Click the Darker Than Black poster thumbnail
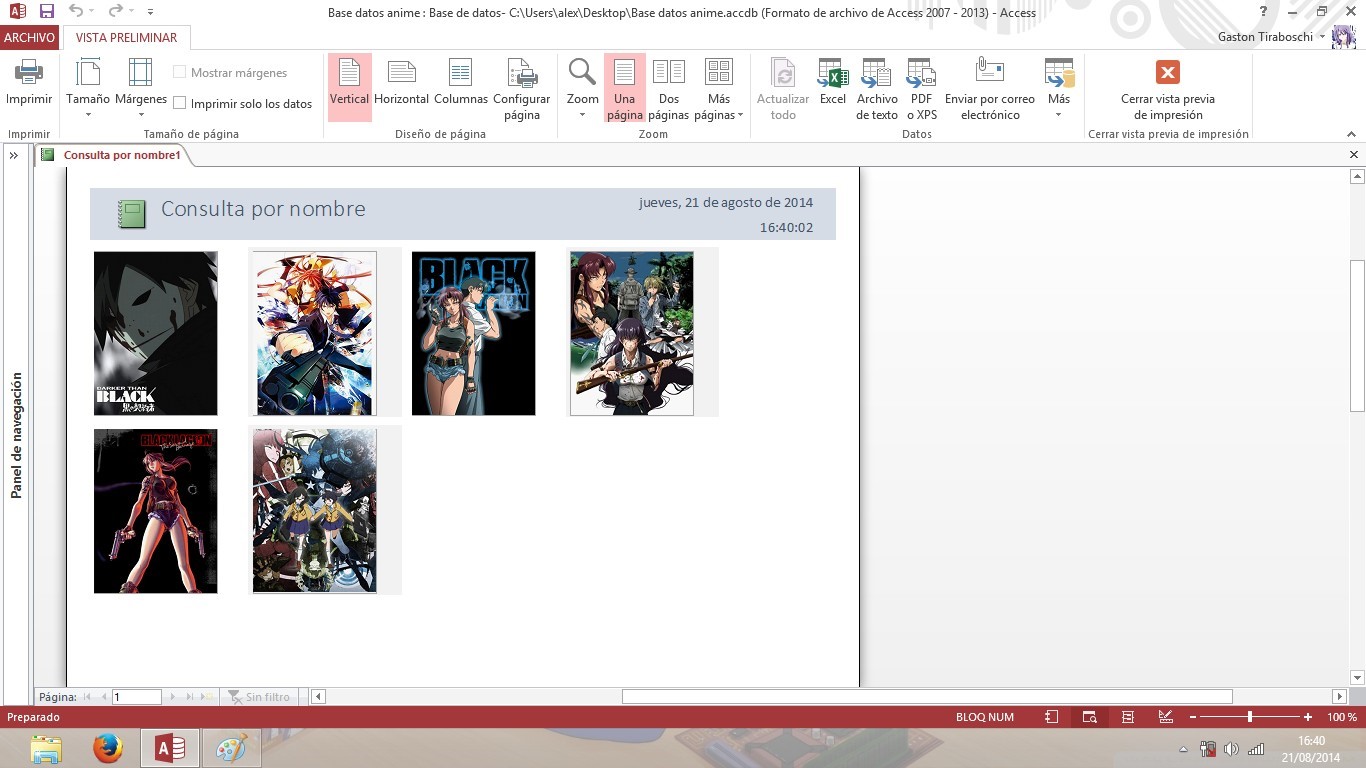1366x768 pixels. [155, 333]
